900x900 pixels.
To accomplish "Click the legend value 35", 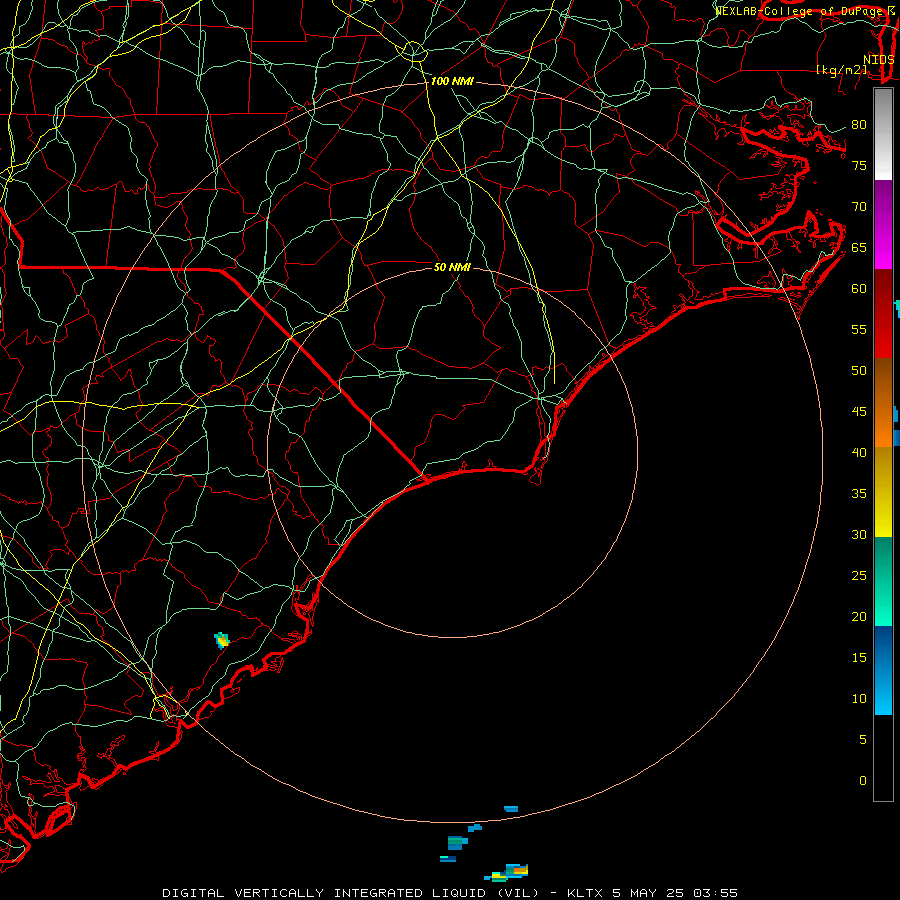I will click(859, 494).
